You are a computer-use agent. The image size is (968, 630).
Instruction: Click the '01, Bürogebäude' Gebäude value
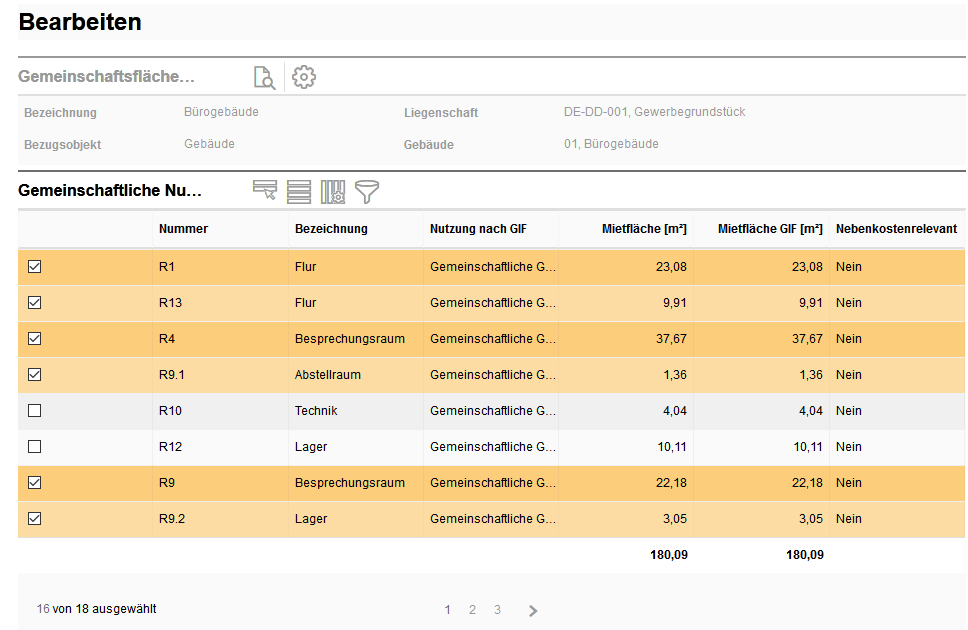(611, 144)
